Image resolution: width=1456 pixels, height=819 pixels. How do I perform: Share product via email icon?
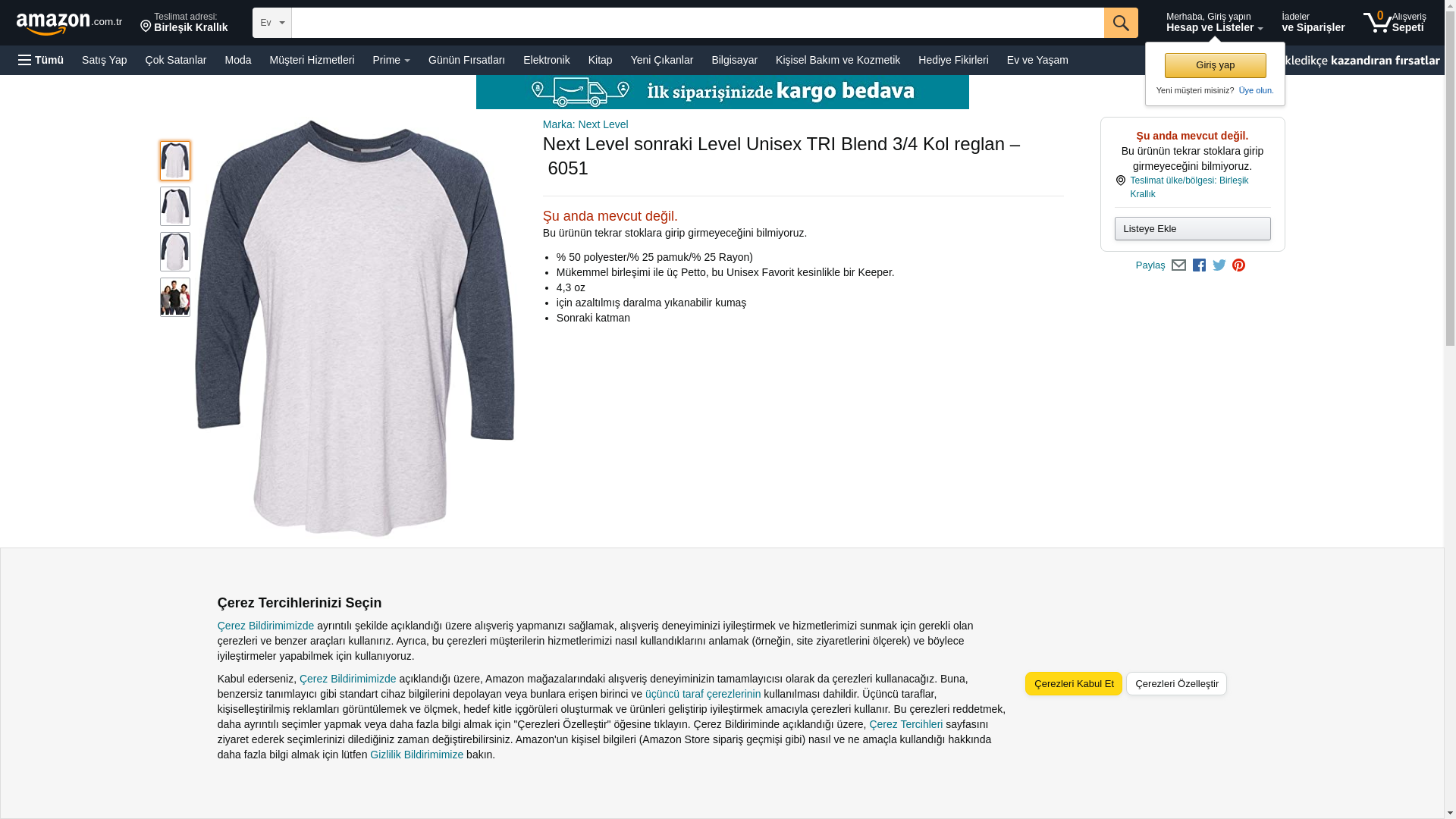click(1178, 265)
